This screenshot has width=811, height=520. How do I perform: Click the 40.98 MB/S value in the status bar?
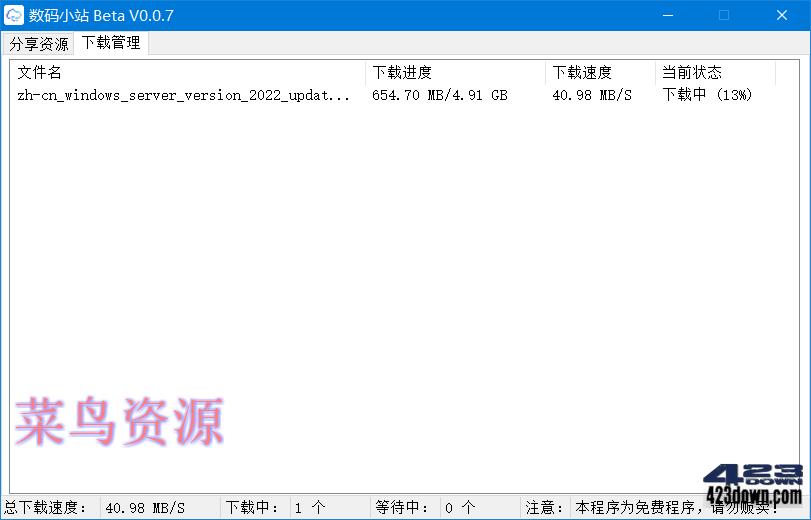point(145,508)
